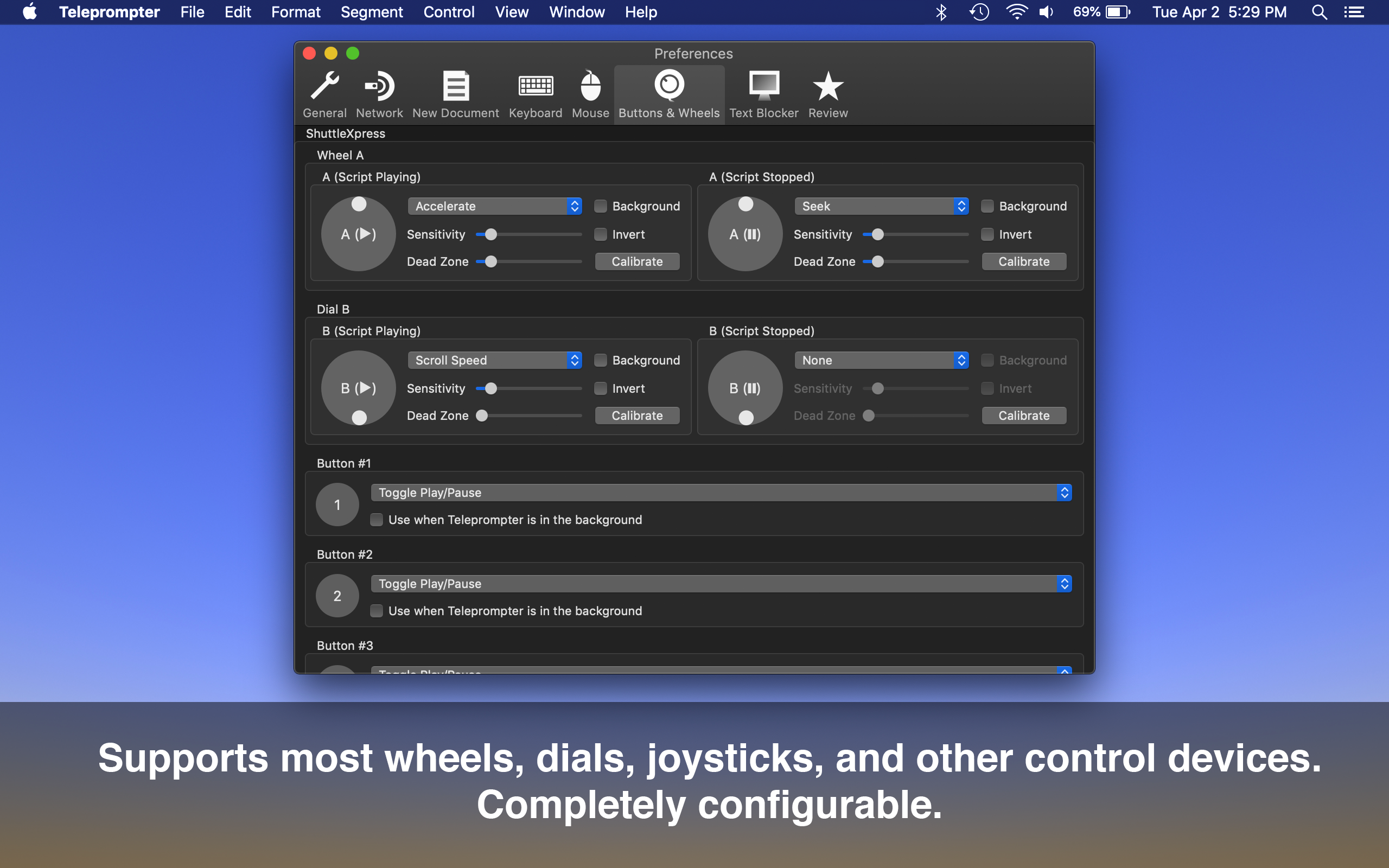The height and width of the screenshot is (868, 1389).
Task: Enable Background for A (Script Playing)
Action: pos(601,206)
